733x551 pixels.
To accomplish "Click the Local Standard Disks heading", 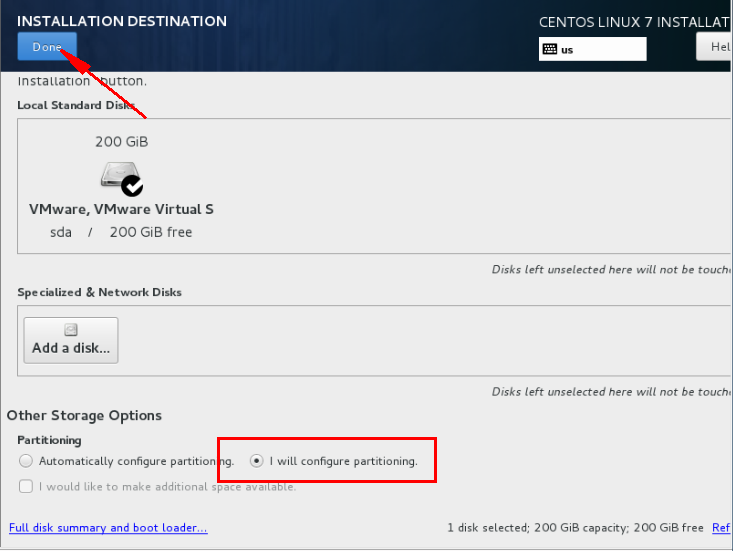I will tap(77, 105).
